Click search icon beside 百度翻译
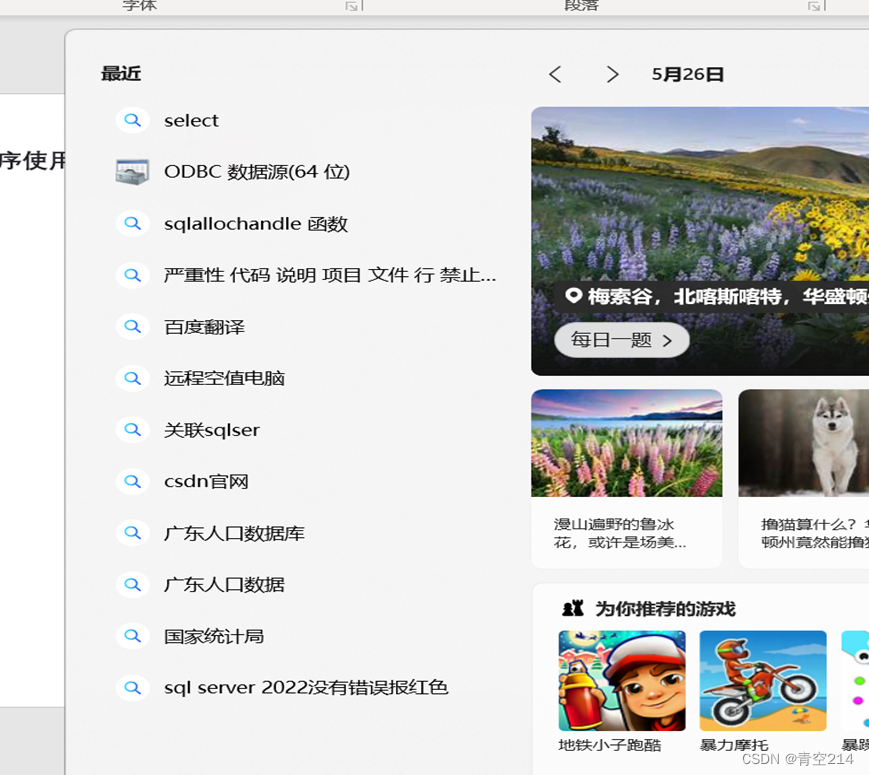This screenshot has height=775, width=869. [132, 327]
